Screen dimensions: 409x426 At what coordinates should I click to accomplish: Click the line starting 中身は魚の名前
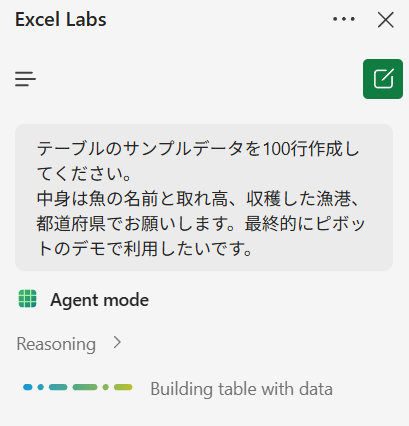point(198,199)
